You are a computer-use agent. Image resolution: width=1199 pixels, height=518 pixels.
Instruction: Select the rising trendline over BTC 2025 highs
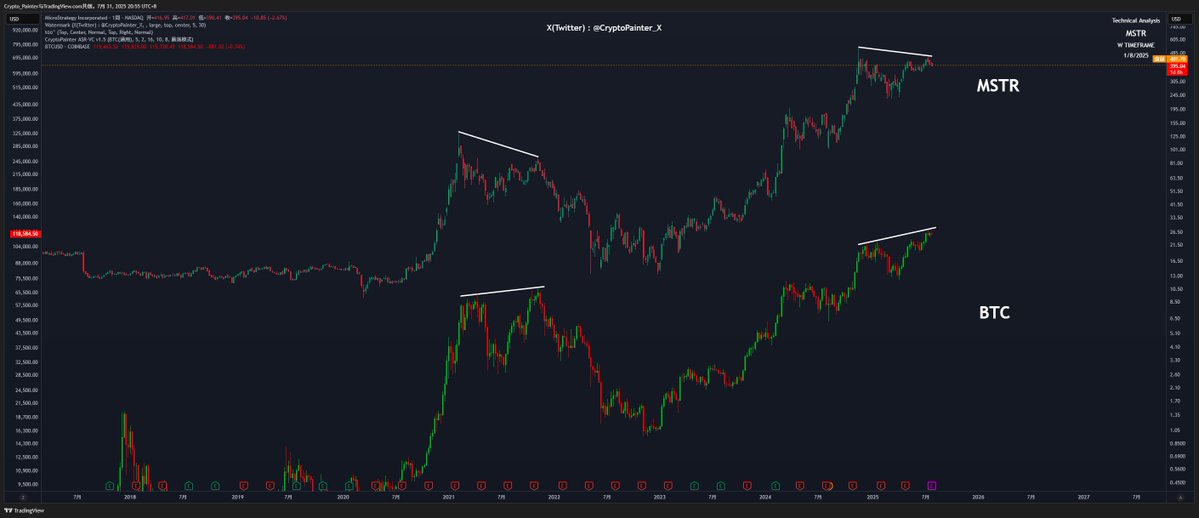click(x=897, y=236)
